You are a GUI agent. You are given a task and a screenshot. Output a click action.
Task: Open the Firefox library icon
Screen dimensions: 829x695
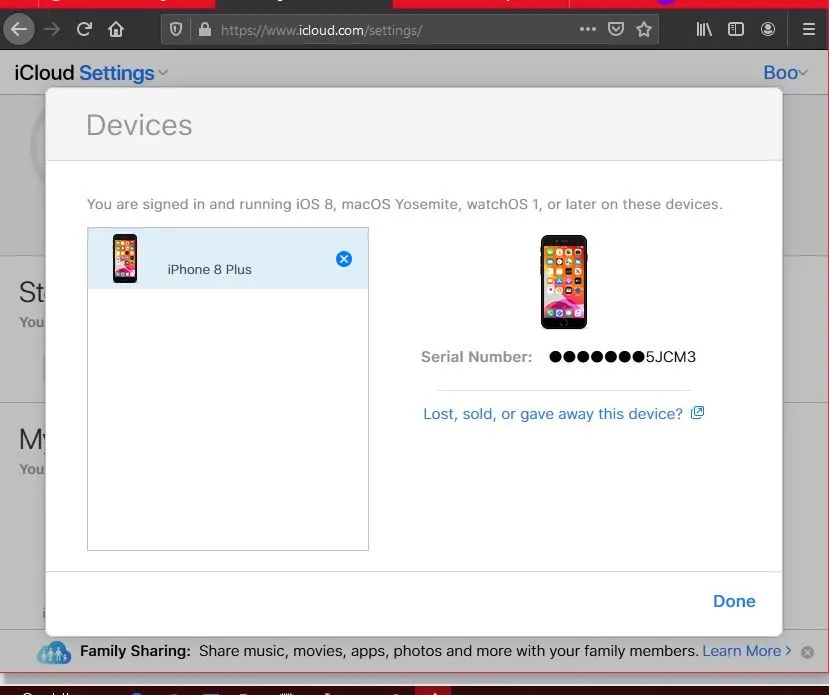[704, 29]
